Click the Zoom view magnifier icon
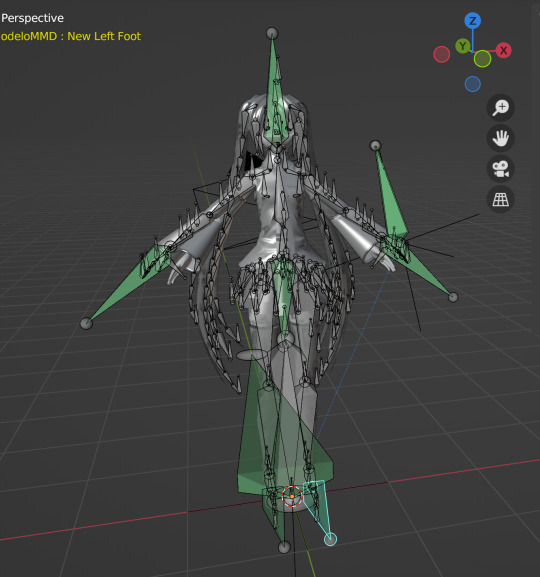Screen dimensions: 540x577 [x=501, y=108]
